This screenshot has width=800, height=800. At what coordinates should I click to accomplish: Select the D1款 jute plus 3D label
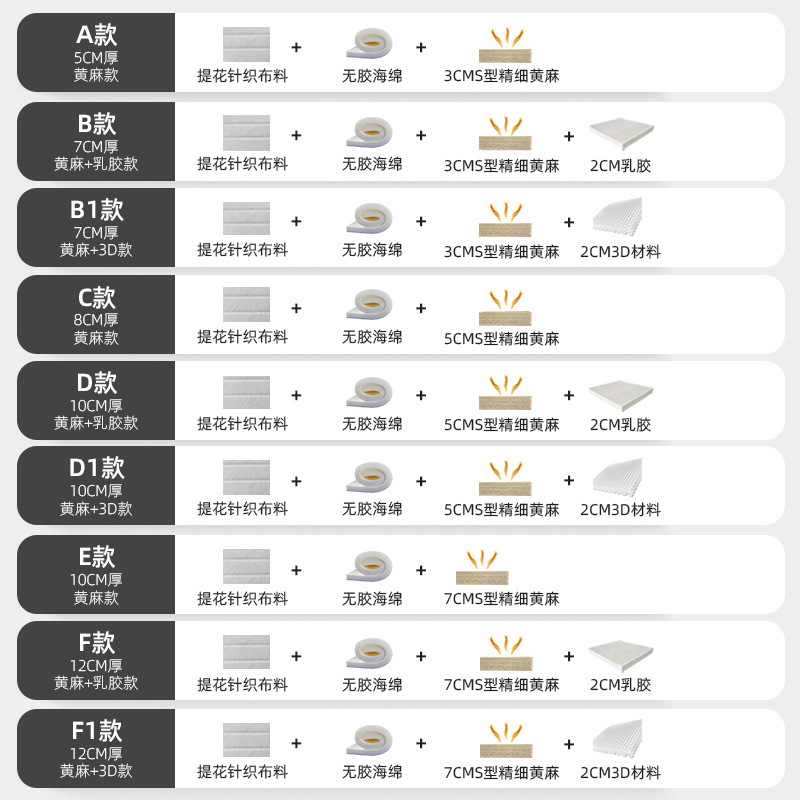tap(96, 487)
